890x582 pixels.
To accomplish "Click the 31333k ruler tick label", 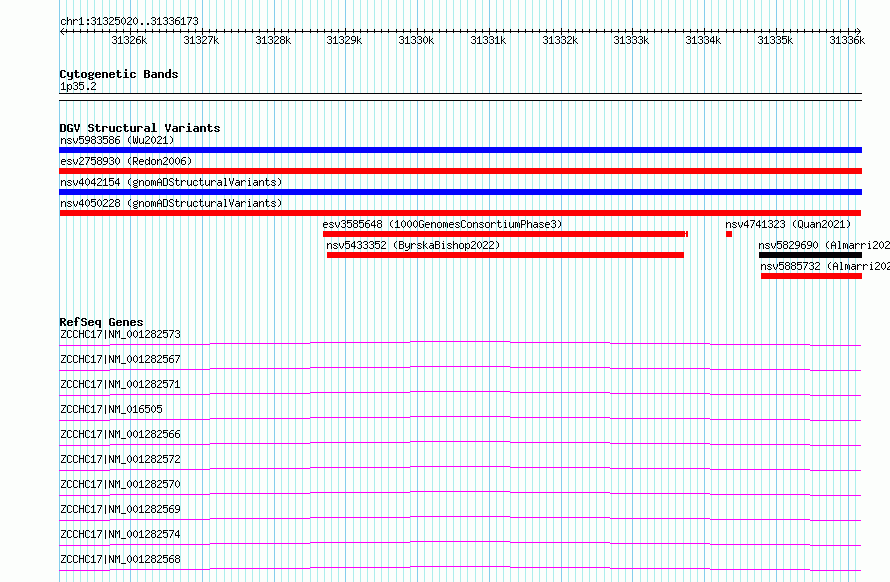I will pos(631,40).
